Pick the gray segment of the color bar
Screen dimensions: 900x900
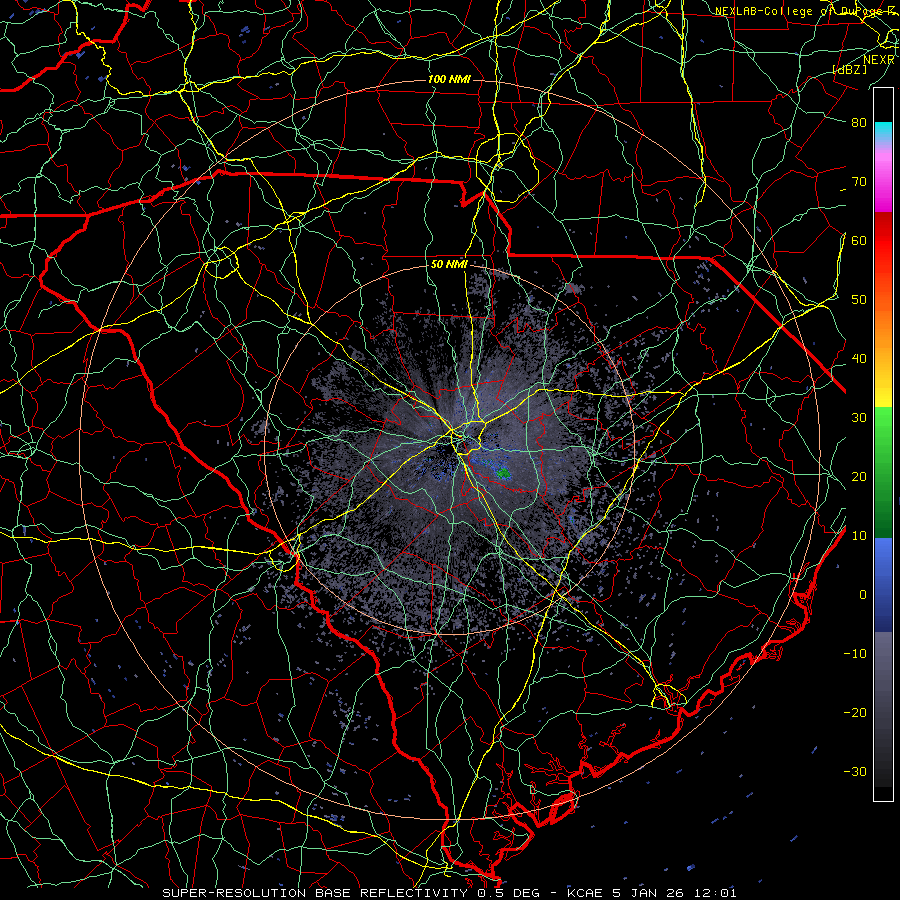pyautogui.click(x=883, y=709)
